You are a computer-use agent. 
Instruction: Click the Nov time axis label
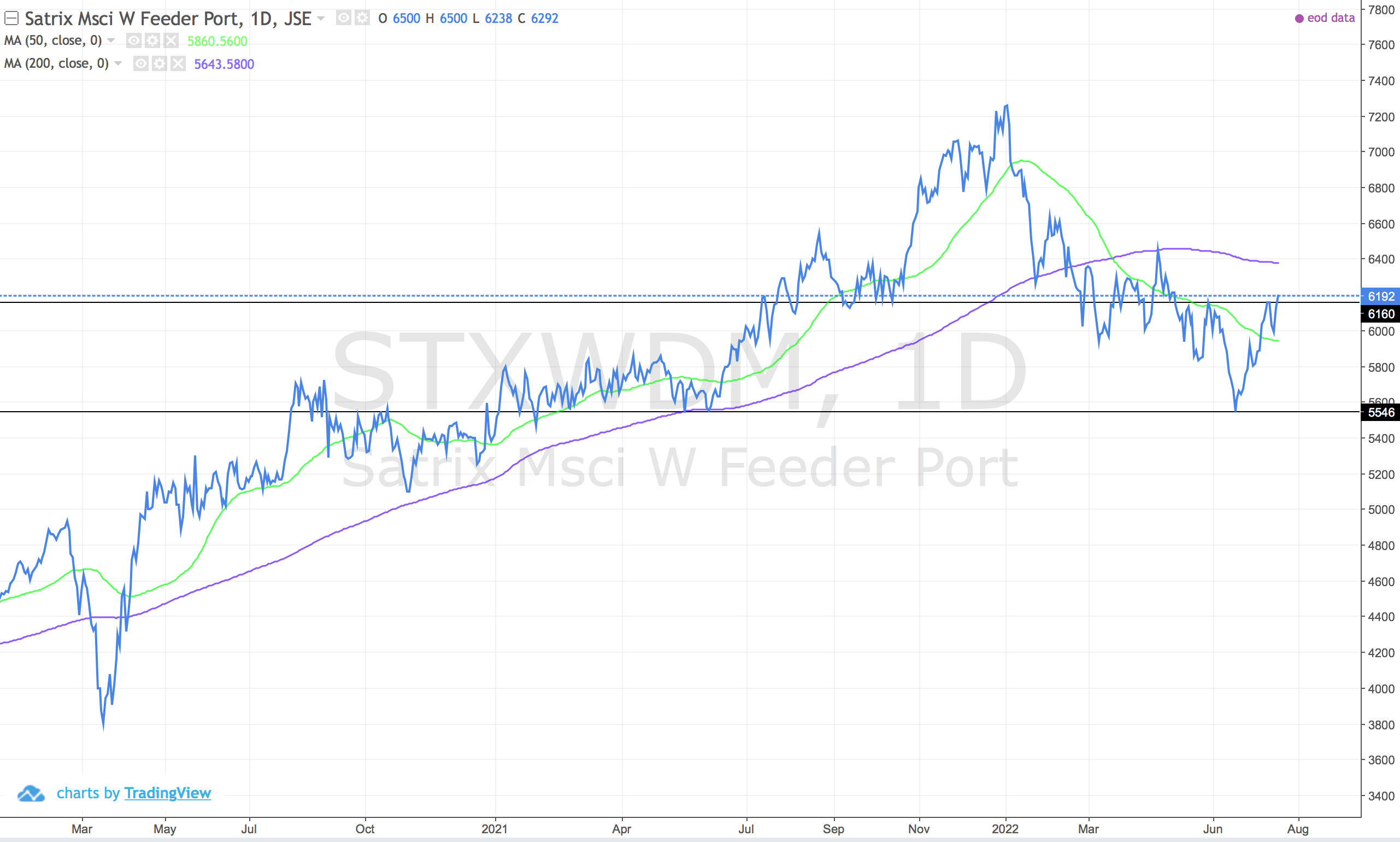tap(919, 829)
